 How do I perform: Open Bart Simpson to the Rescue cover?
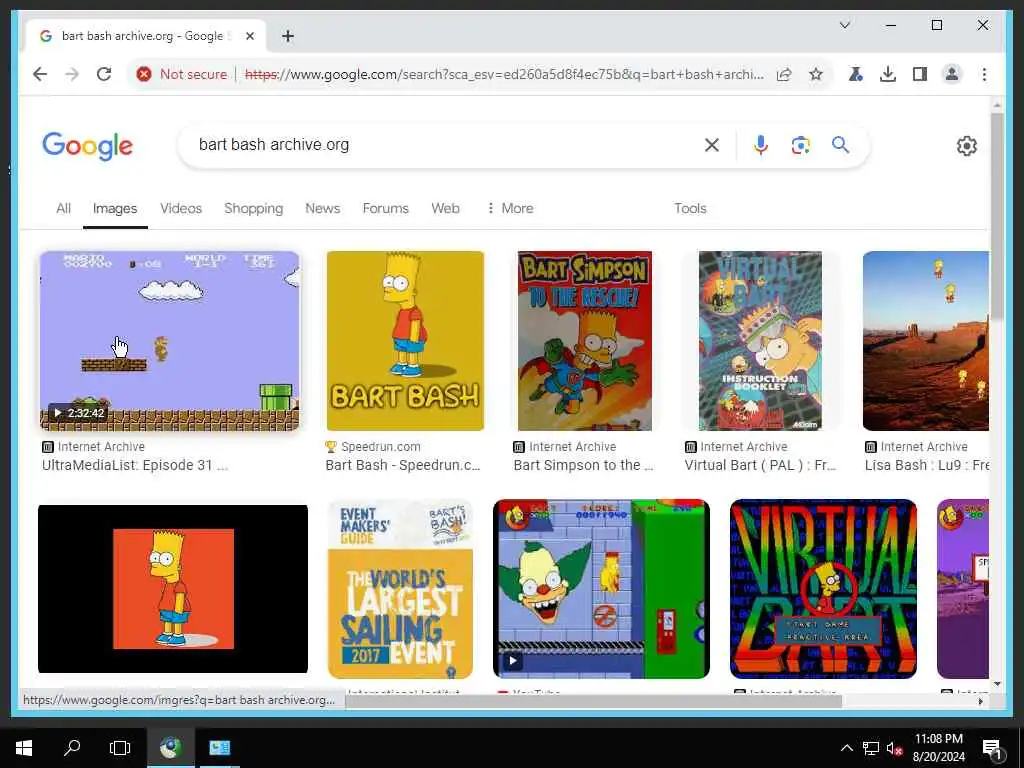click(x=584, y=341)
